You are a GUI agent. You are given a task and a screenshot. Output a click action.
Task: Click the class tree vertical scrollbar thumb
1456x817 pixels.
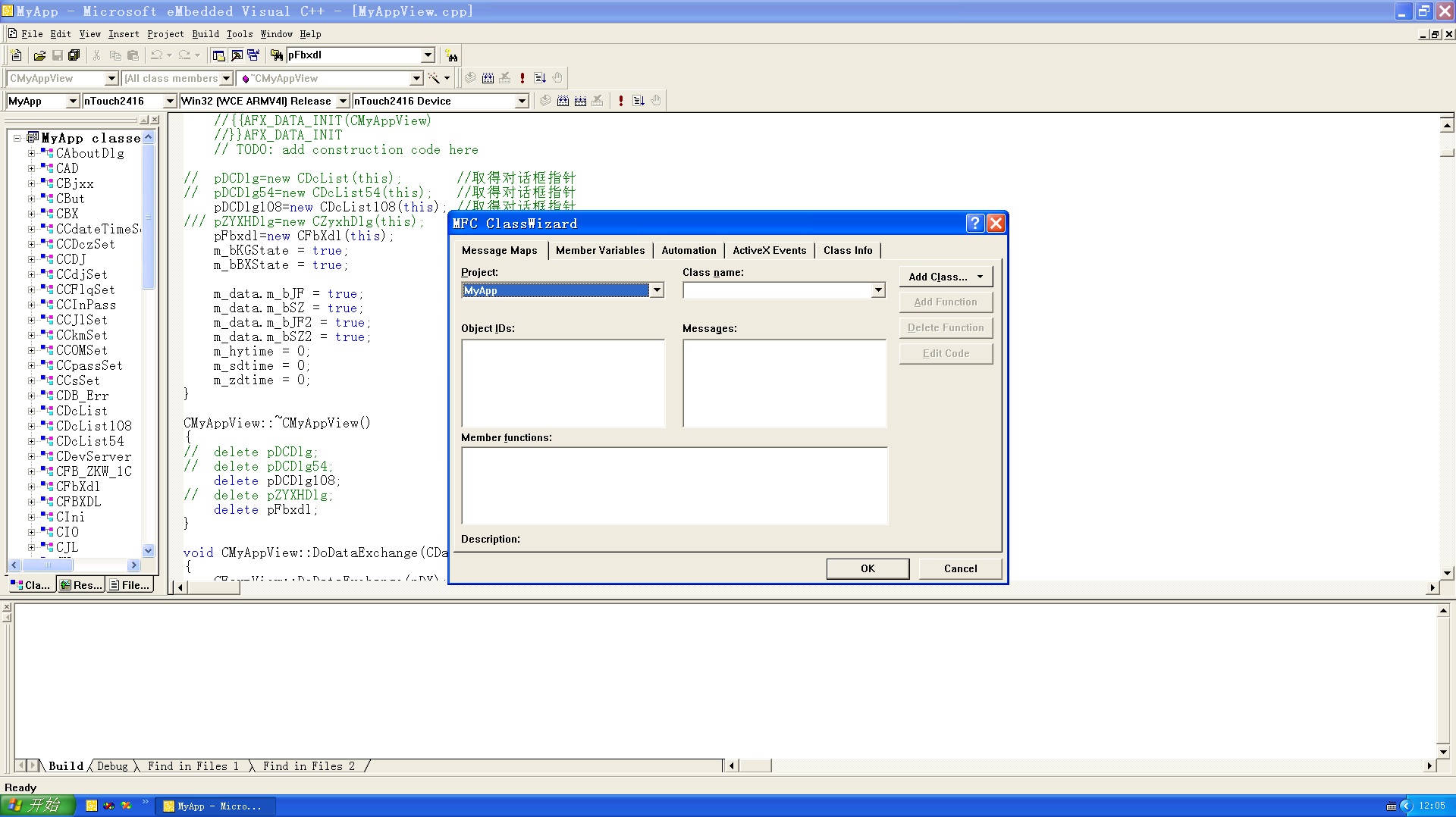(x=149, y=216)
